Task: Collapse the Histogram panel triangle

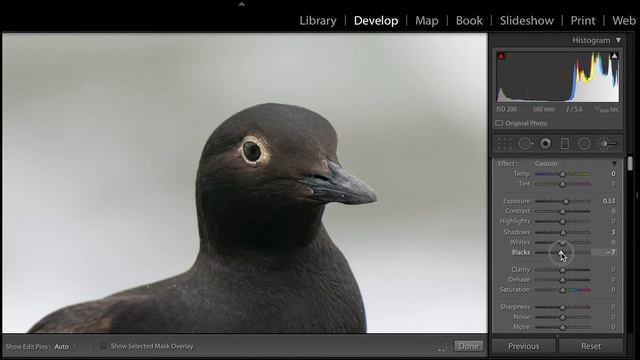Action: click(618, 40)
